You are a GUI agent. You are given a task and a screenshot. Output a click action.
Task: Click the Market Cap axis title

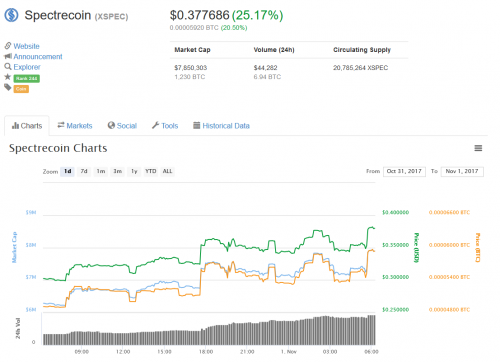[14, 247]
